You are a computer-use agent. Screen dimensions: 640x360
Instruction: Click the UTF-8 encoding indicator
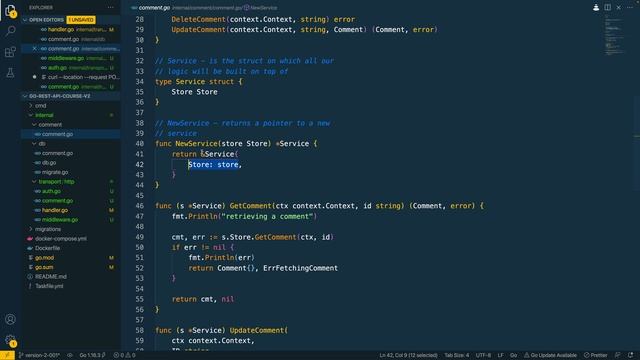pos(483,355)
